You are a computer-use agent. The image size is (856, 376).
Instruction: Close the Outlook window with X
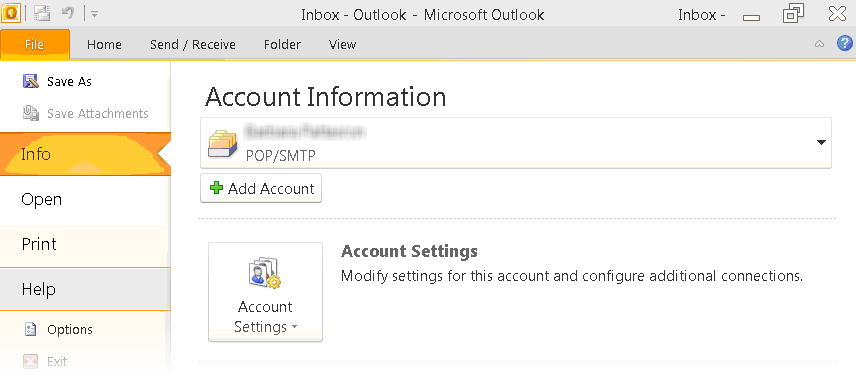pyautogui.click(x=837, y=14)
